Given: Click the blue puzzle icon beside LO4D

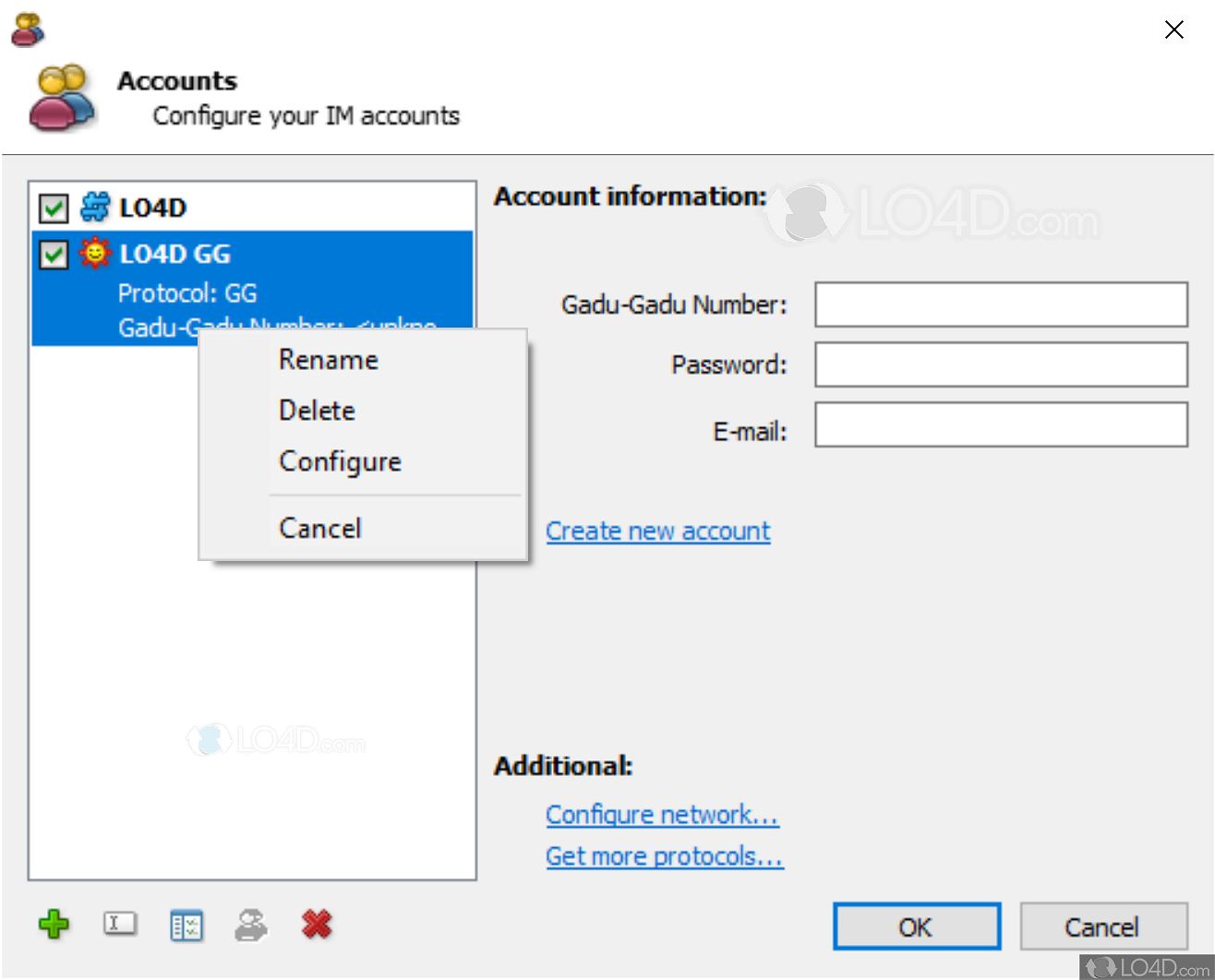Looking at the screenshot, I should click(x=95, y=208).
